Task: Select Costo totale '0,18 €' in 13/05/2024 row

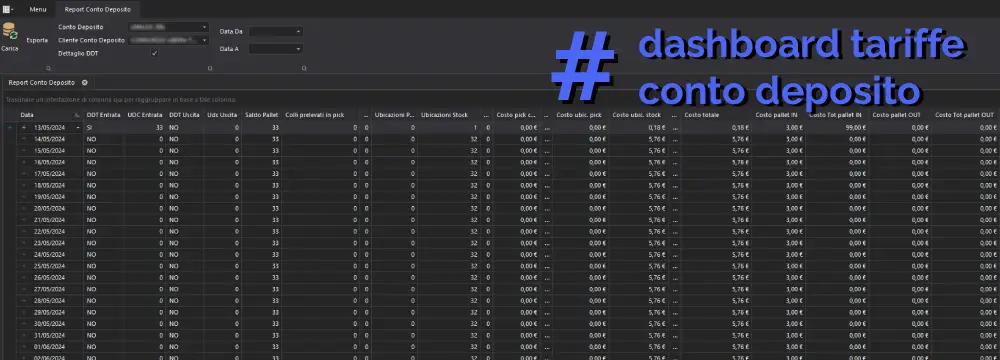Action: click(717, 128)
